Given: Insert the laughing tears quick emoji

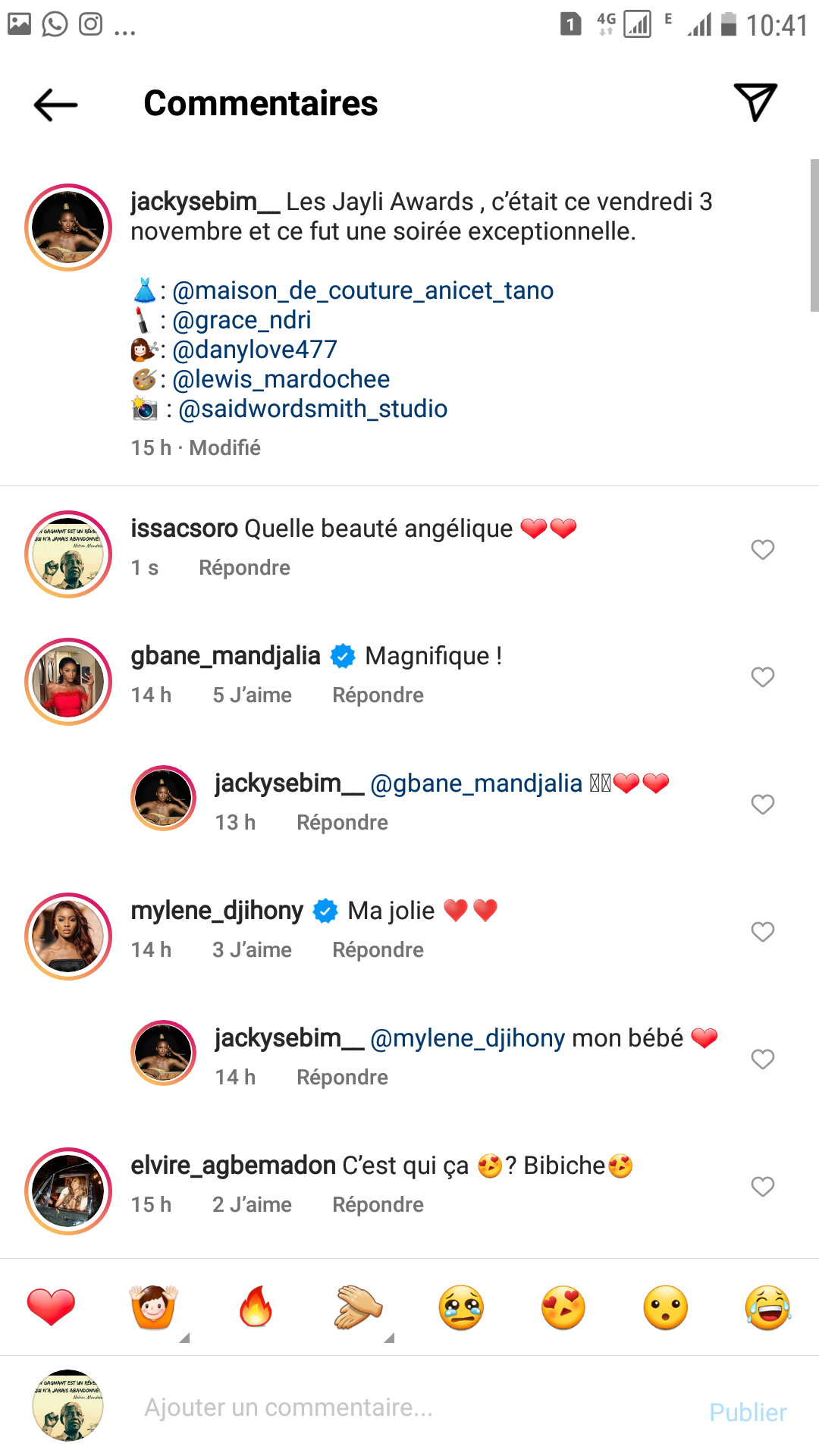Looking at the screenshot, I should coord(767,1307).
